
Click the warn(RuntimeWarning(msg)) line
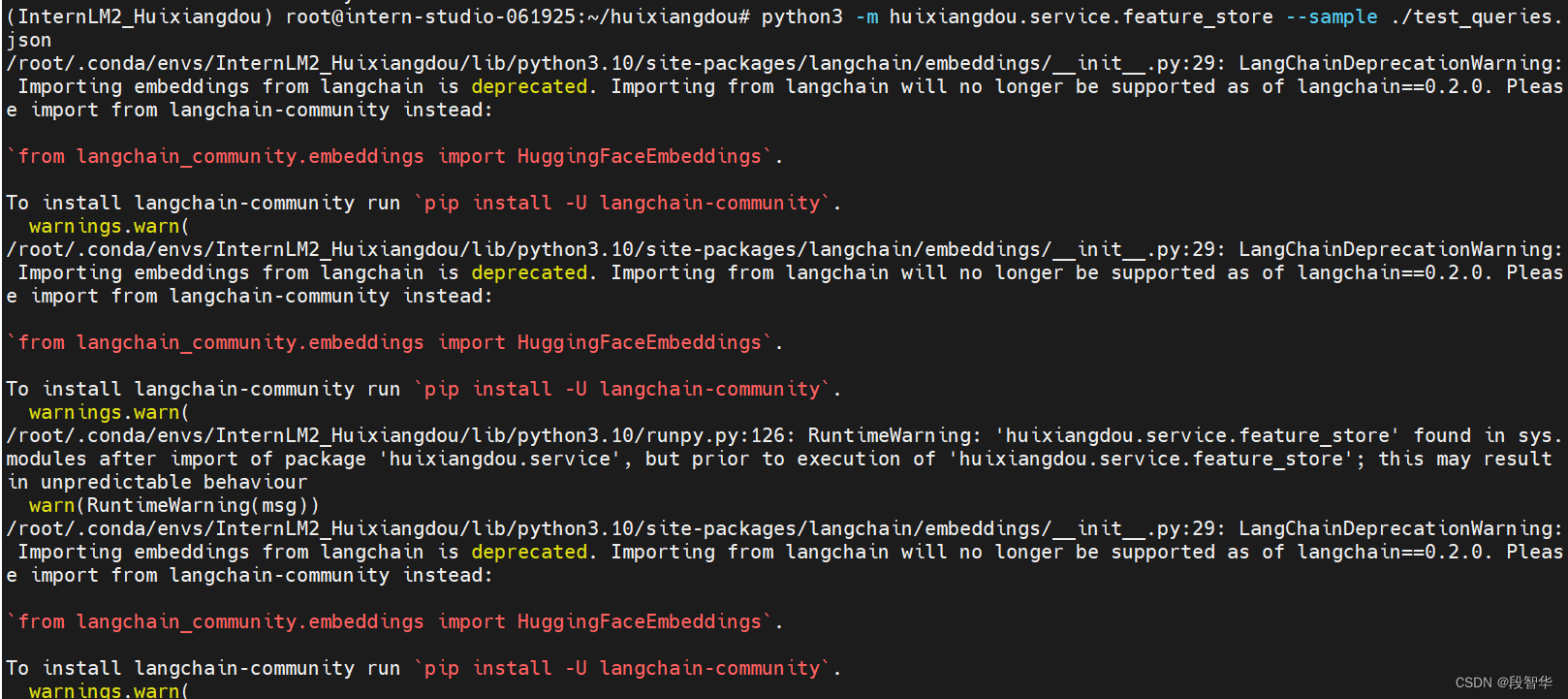[x=174, y=505]
